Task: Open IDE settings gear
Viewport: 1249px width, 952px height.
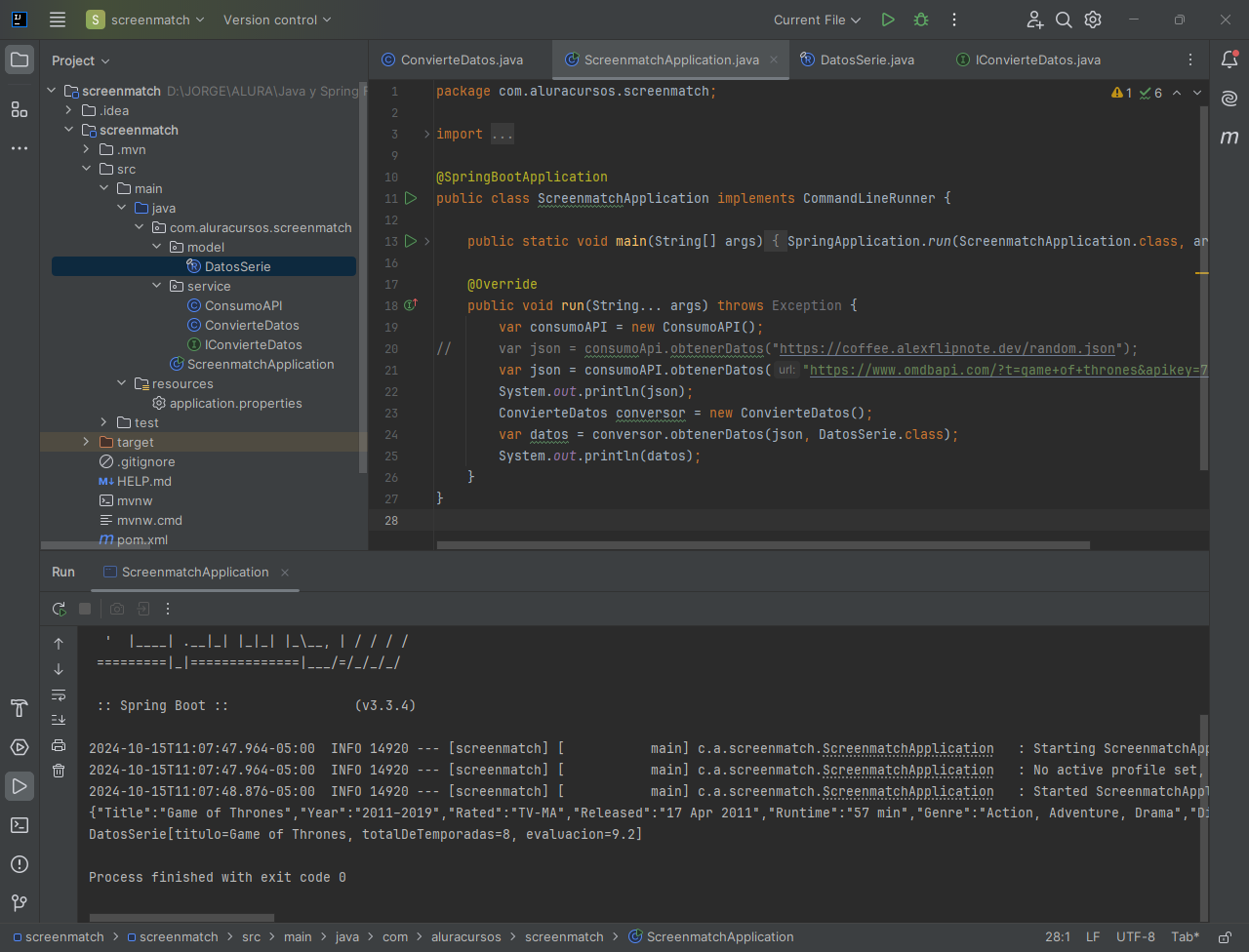Action: (x=1093, y=20)
